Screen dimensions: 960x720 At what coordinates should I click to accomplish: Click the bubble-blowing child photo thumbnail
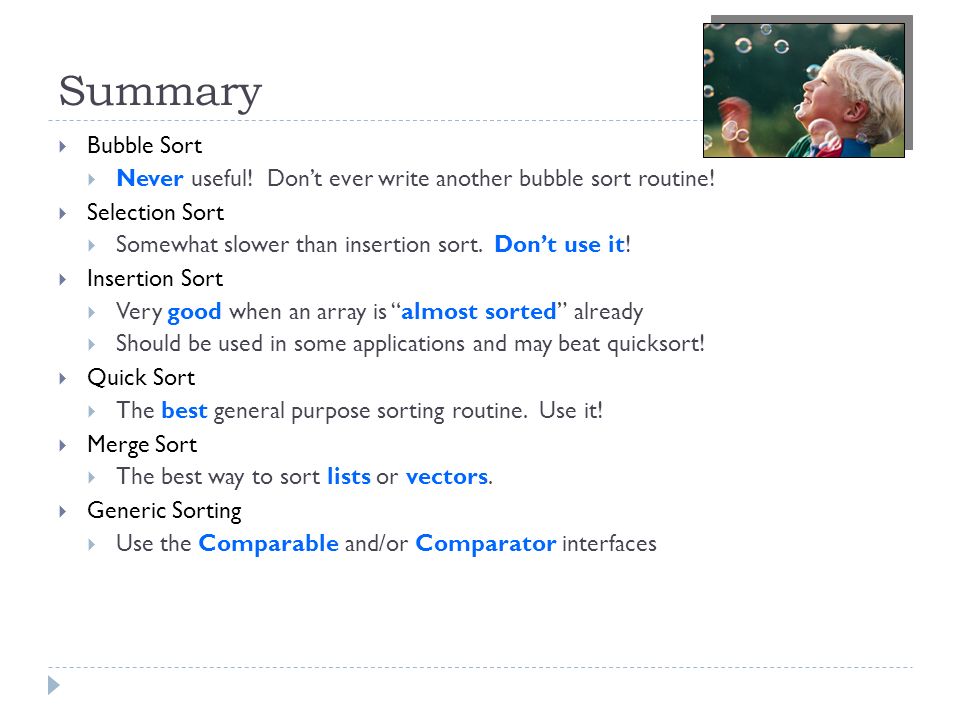pos(804,90)
